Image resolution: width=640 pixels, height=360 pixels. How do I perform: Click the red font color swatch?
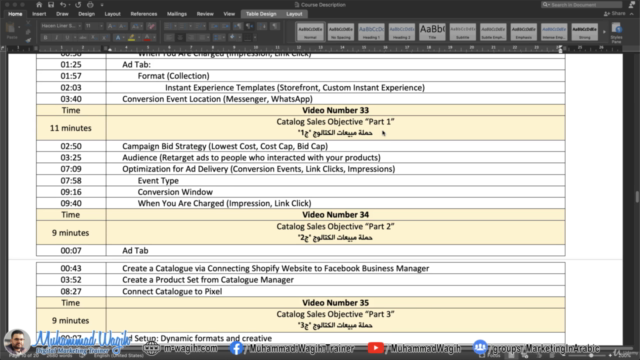pyautogui.click(x=147, y=38)
